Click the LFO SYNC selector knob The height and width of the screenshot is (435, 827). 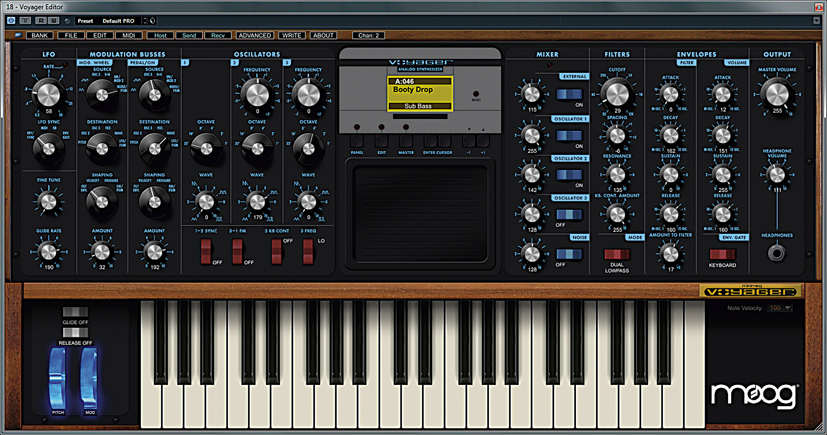click(49, 148)
